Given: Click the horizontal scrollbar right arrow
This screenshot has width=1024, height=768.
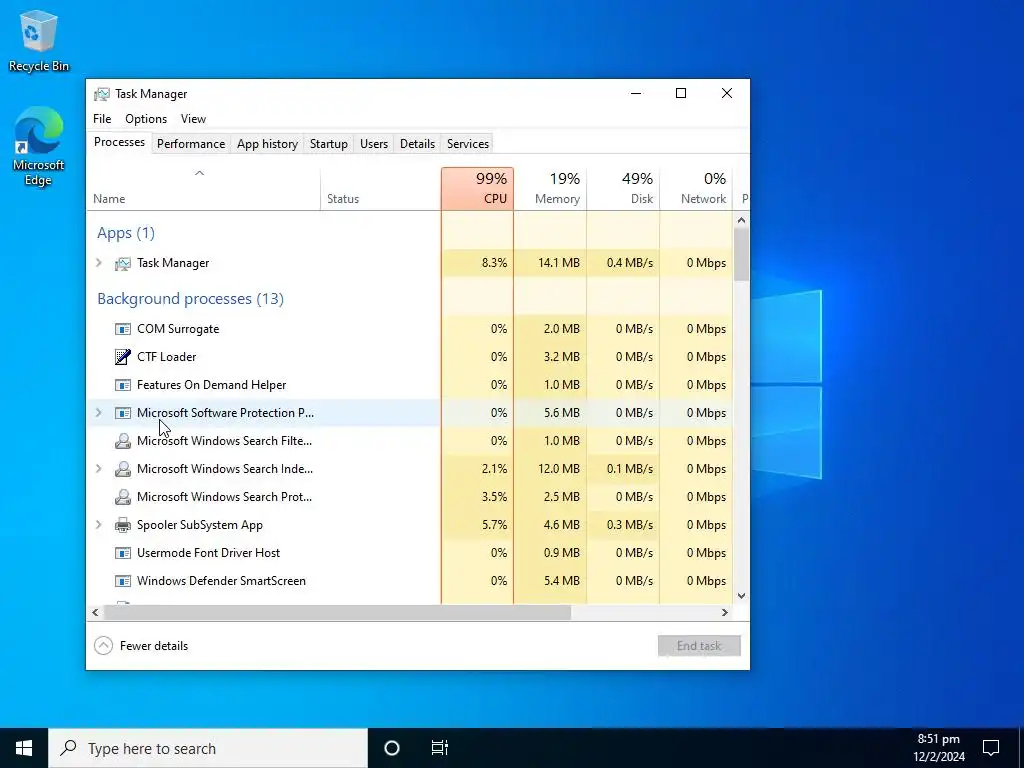Looking at the screenshot, I should (x=724, y=613).
